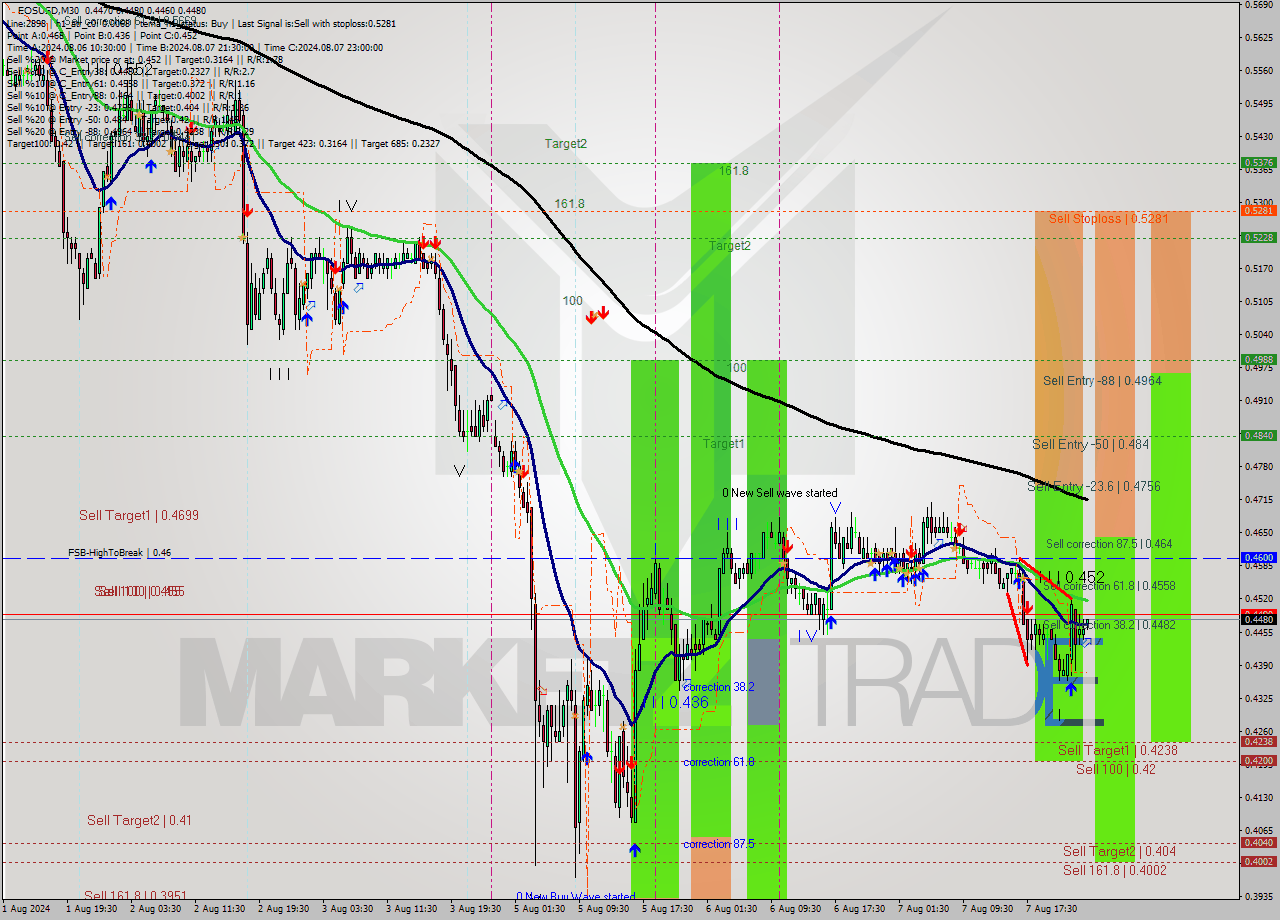The height and width of the screenshot is (920, 1280).
Task: Click the blue up arrow at the far-right price low
Action: pyautogui.click(x=1071, y=687)
